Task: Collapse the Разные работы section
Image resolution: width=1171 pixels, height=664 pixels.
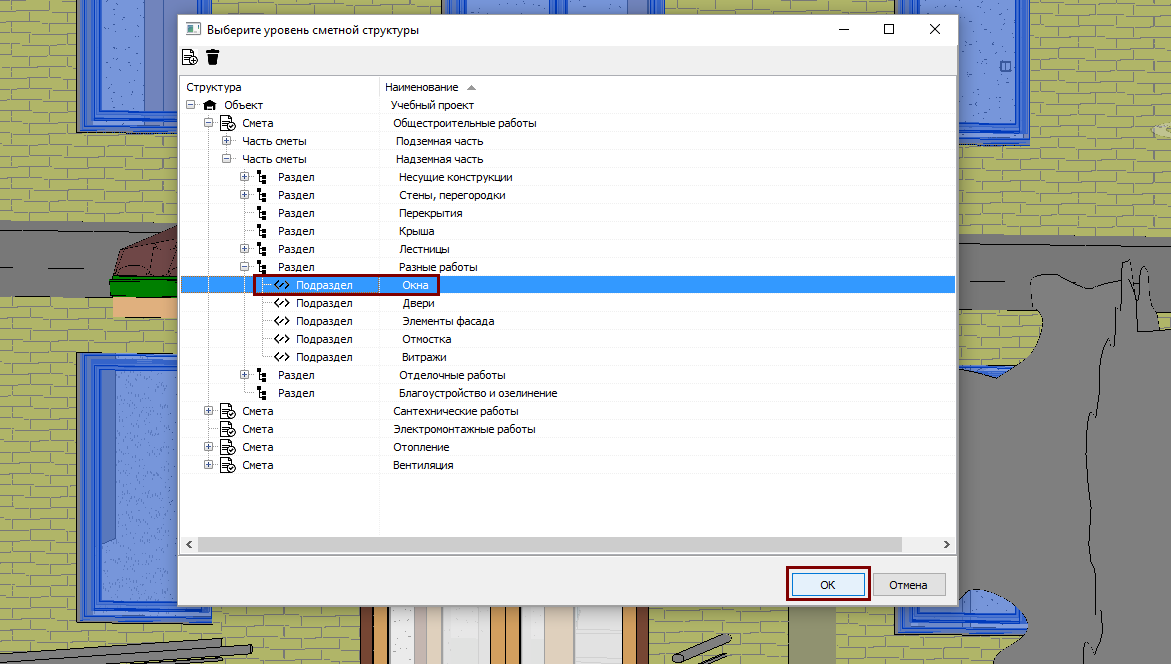Action: click(244, 267)
